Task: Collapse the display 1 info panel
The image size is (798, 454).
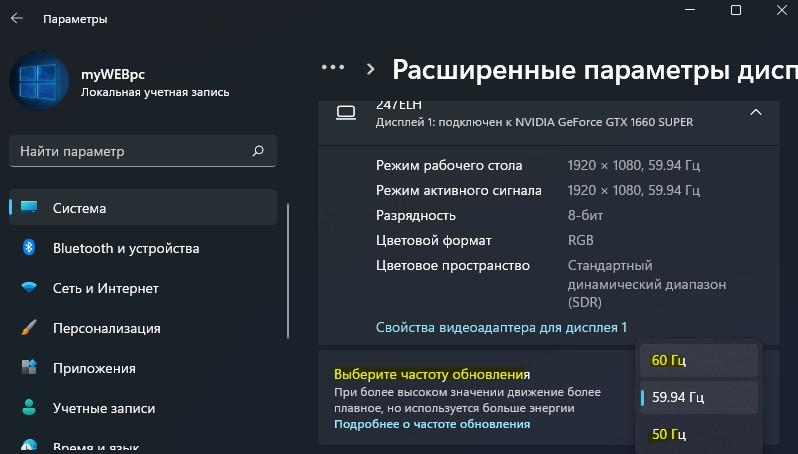Action: pyautogui.click(x=756, y=112)
